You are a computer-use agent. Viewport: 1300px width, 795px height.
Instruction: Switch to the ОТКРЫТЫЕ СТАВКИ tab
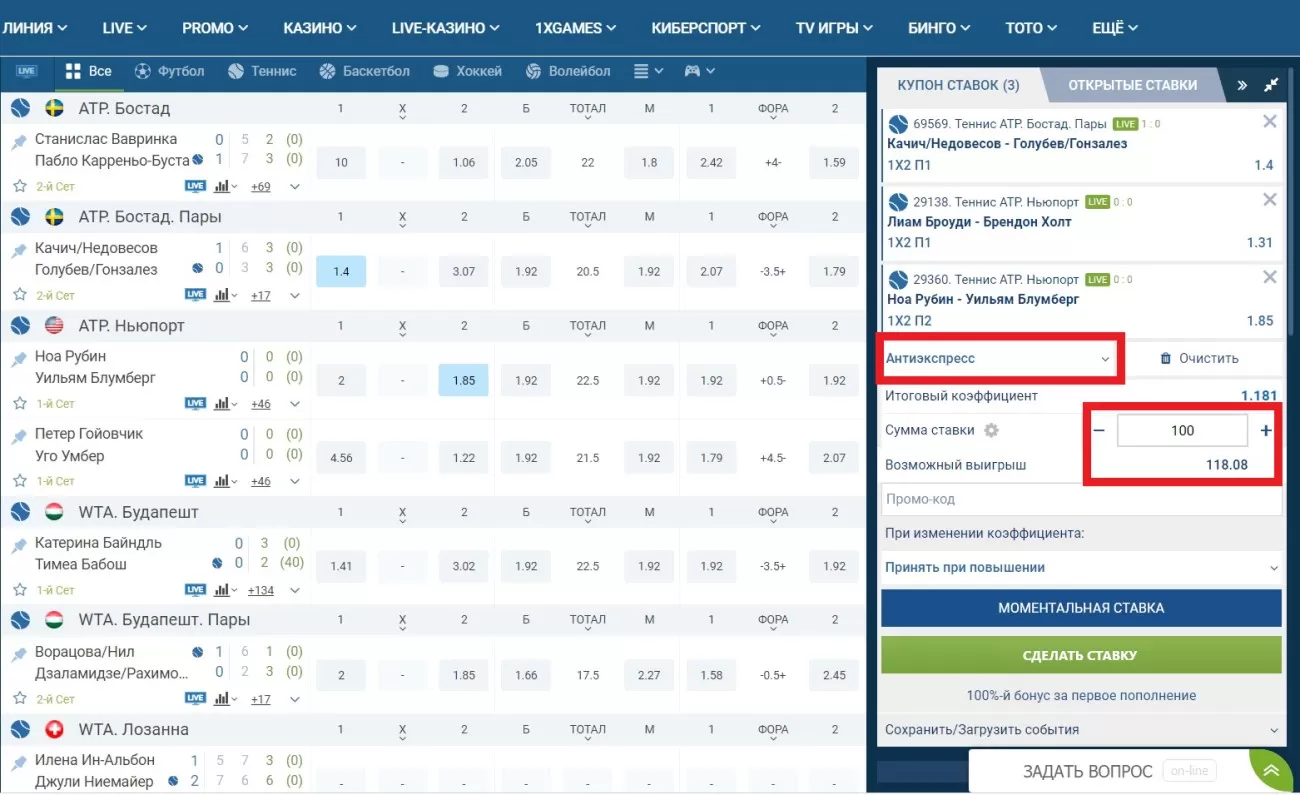1131,85
